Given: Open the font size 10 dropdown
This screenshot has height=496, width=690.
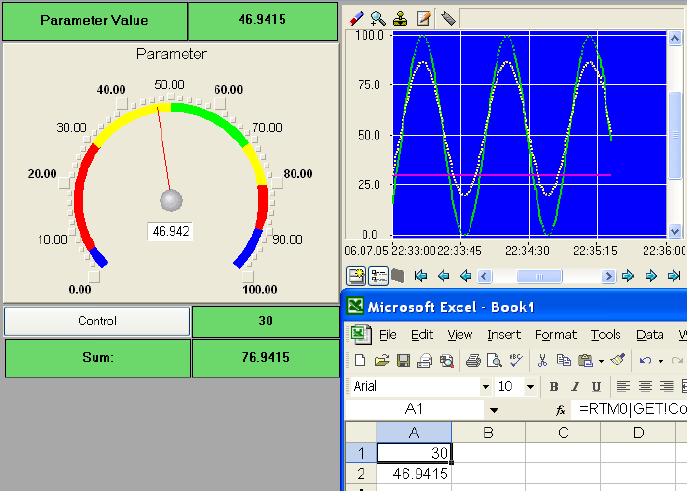Looking at the screenshot, I should point(530,387).
